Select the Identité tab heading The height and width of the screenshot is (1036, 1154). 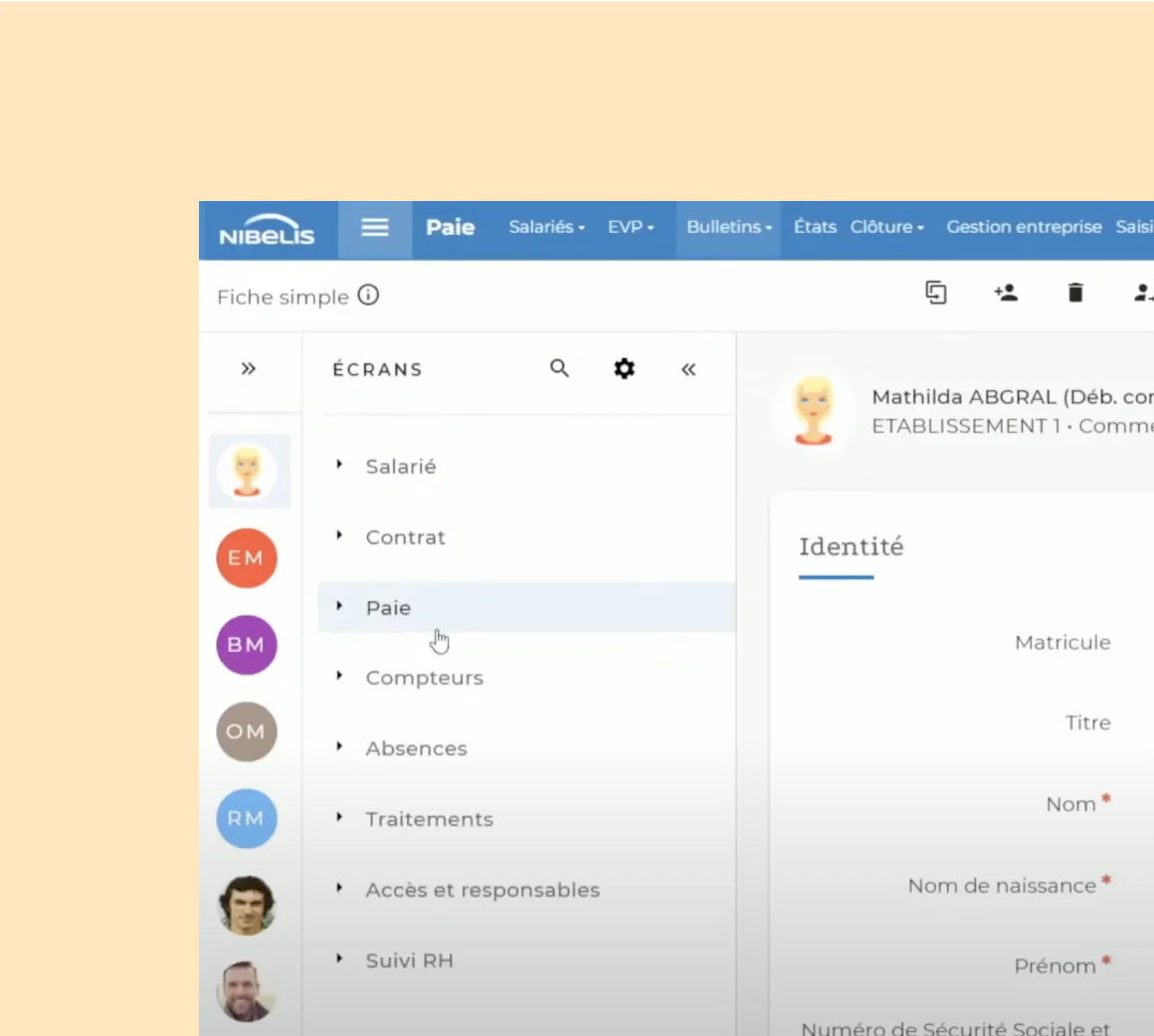pos(851,547)
